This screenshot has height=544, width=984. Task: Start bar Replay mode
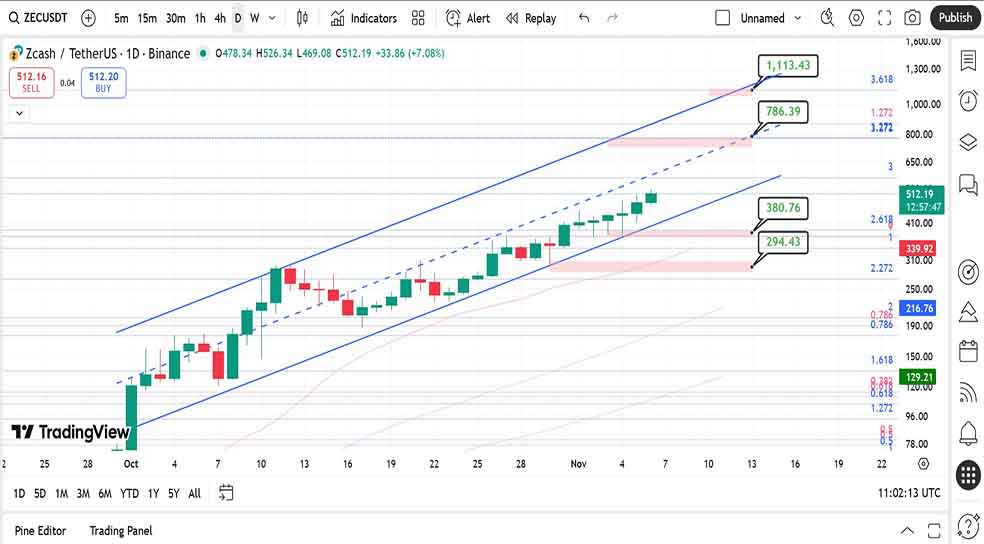pos(530,18)
